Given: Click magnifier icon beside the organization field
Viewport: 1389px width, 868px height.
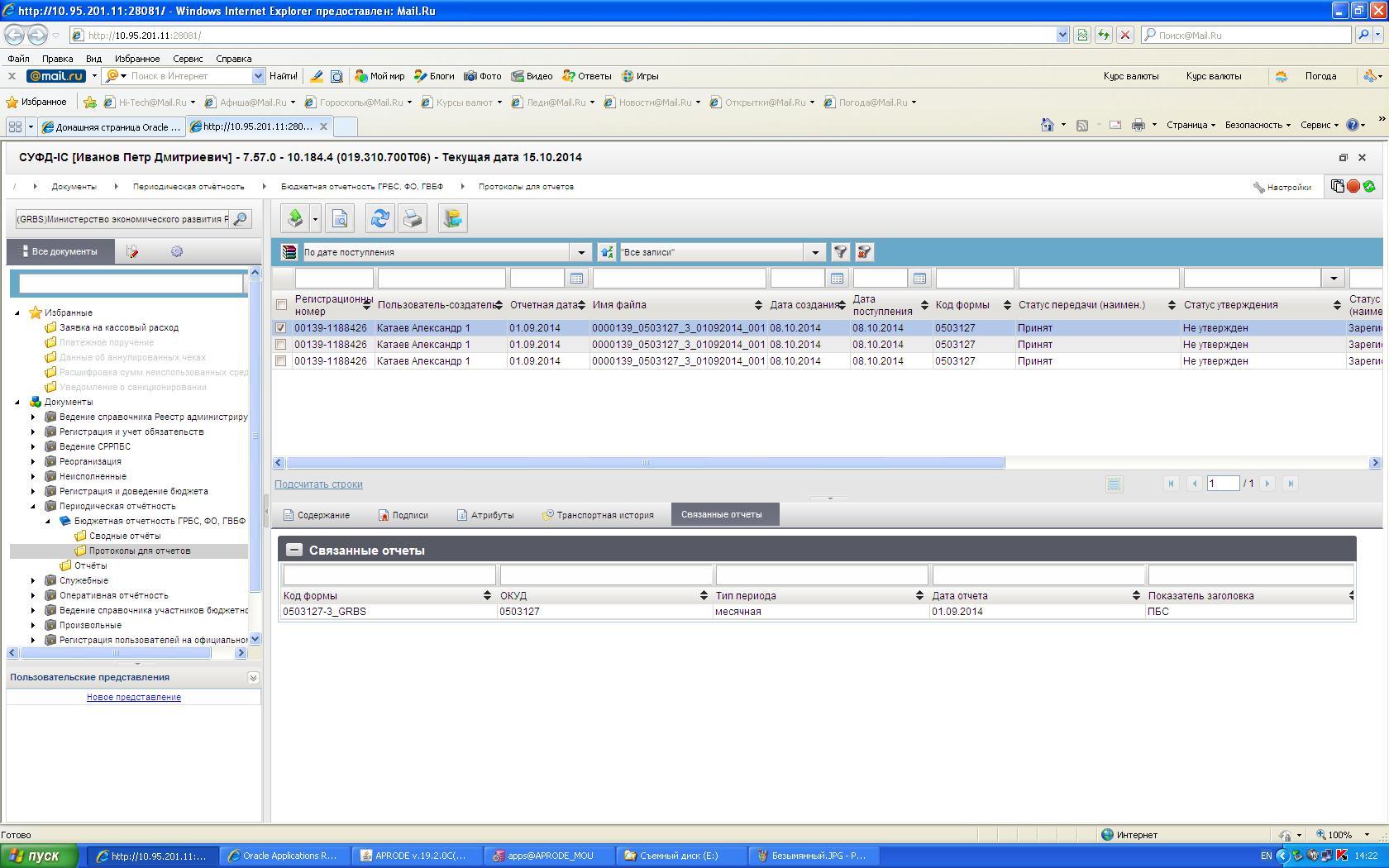Looking at the screenshot, I should point(240,219).
